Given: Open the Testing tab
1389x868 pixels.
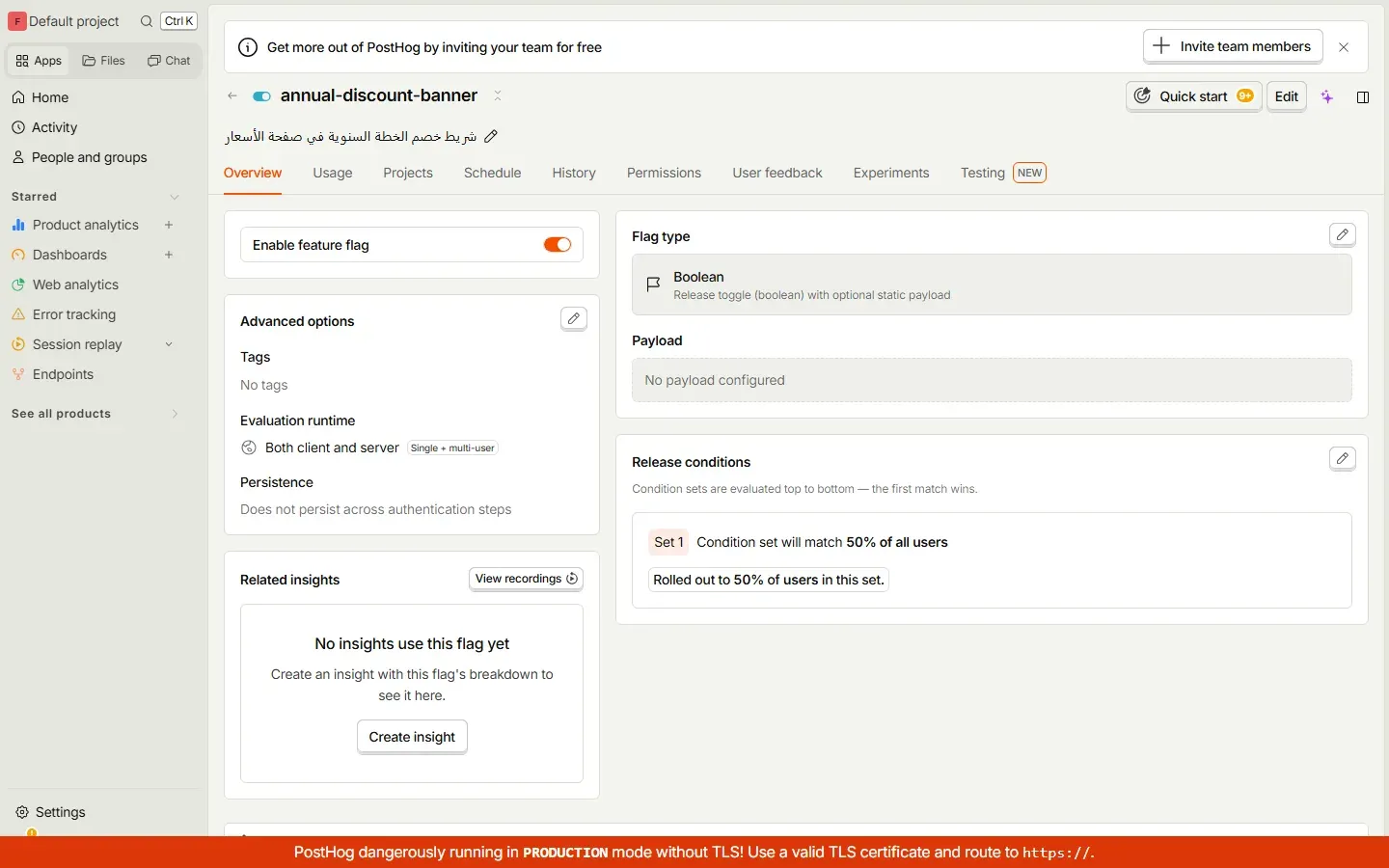Looking at the screenshot, I should pos(1003,174).
